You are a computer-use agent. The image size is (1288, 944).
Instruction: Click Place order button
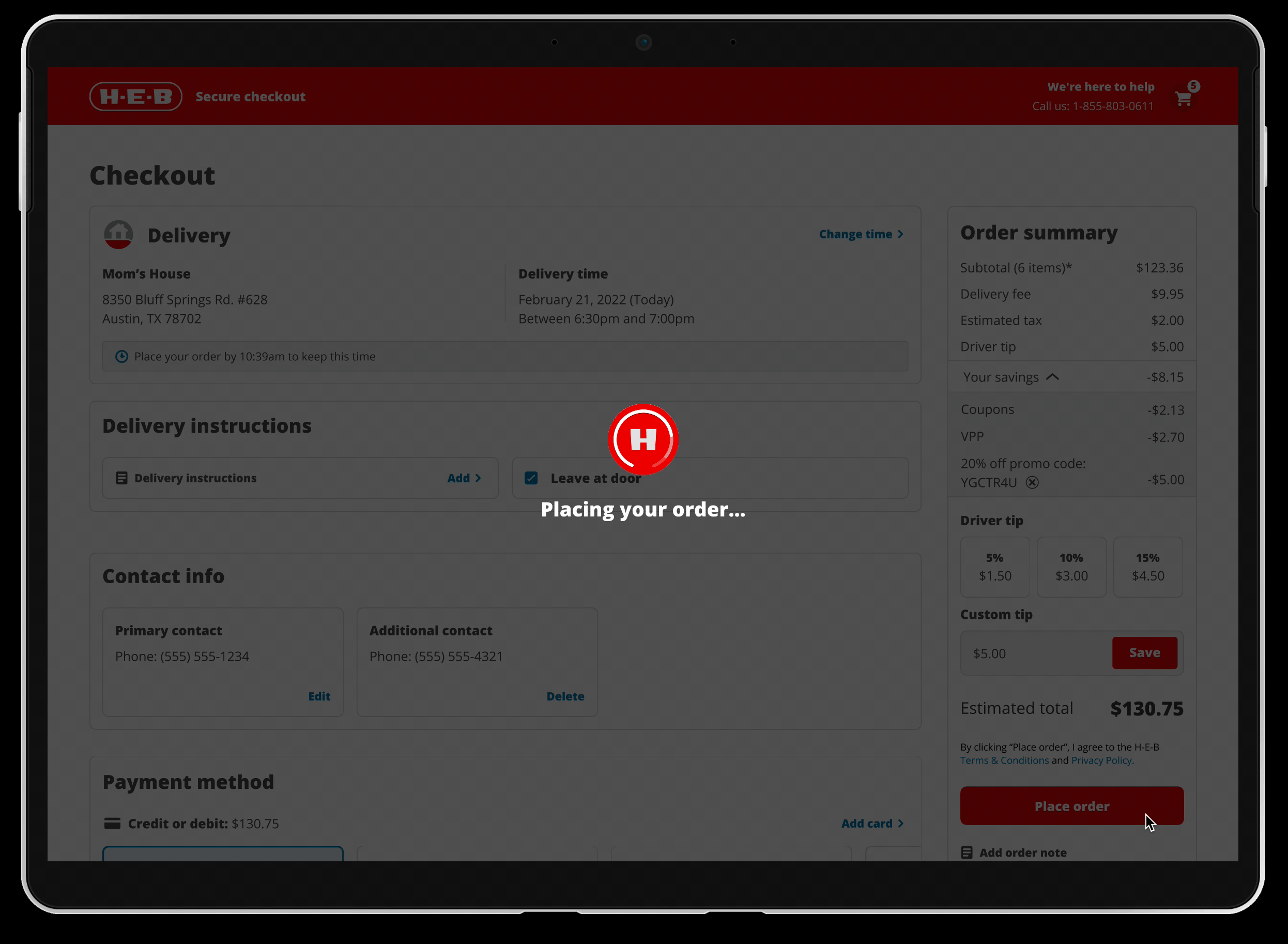[1071, 806]
